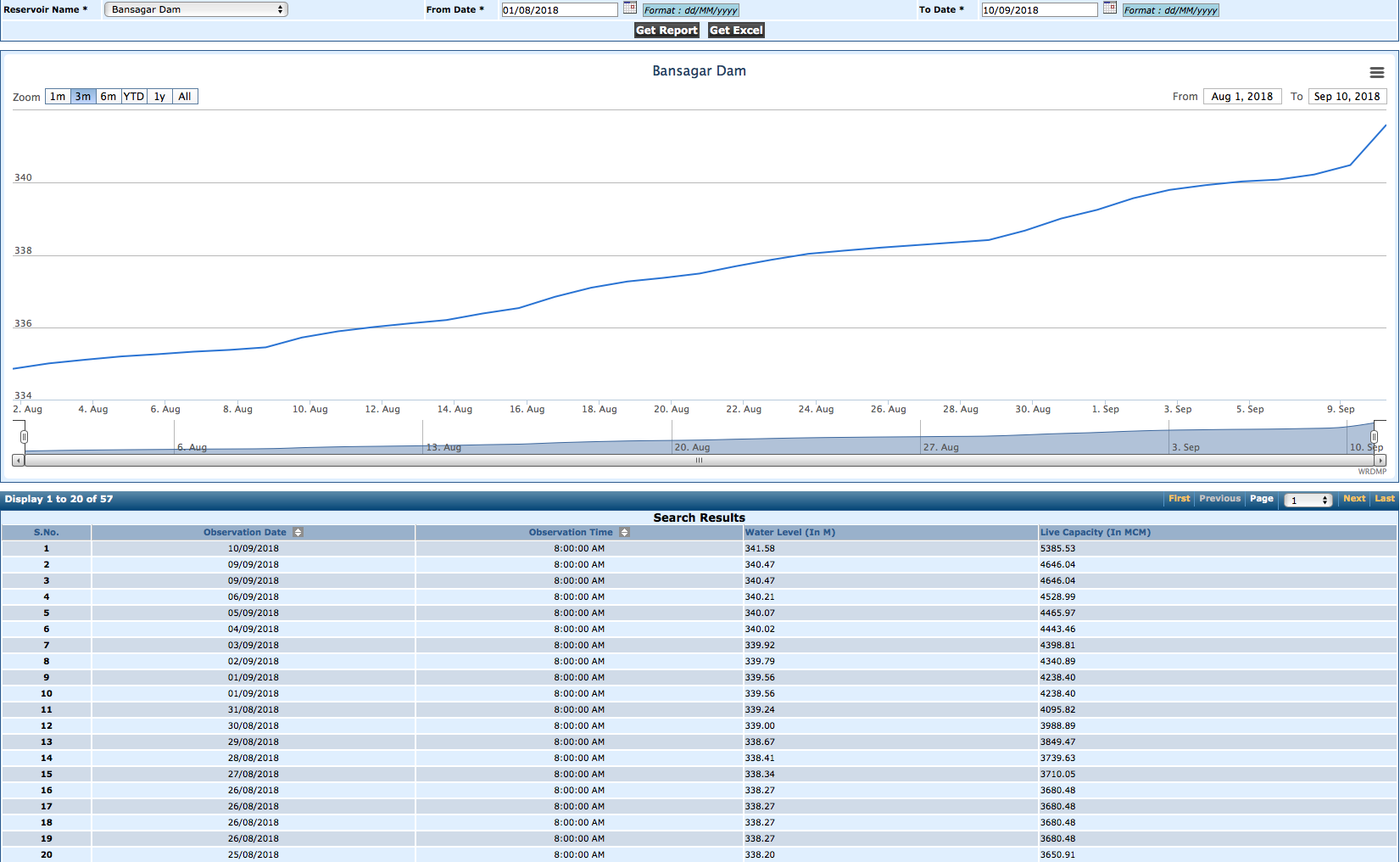The height and width of the screenshot is (862, 1400).
Task: Click the navigator left scroll arrow
Action: click(x=18, y=461)
